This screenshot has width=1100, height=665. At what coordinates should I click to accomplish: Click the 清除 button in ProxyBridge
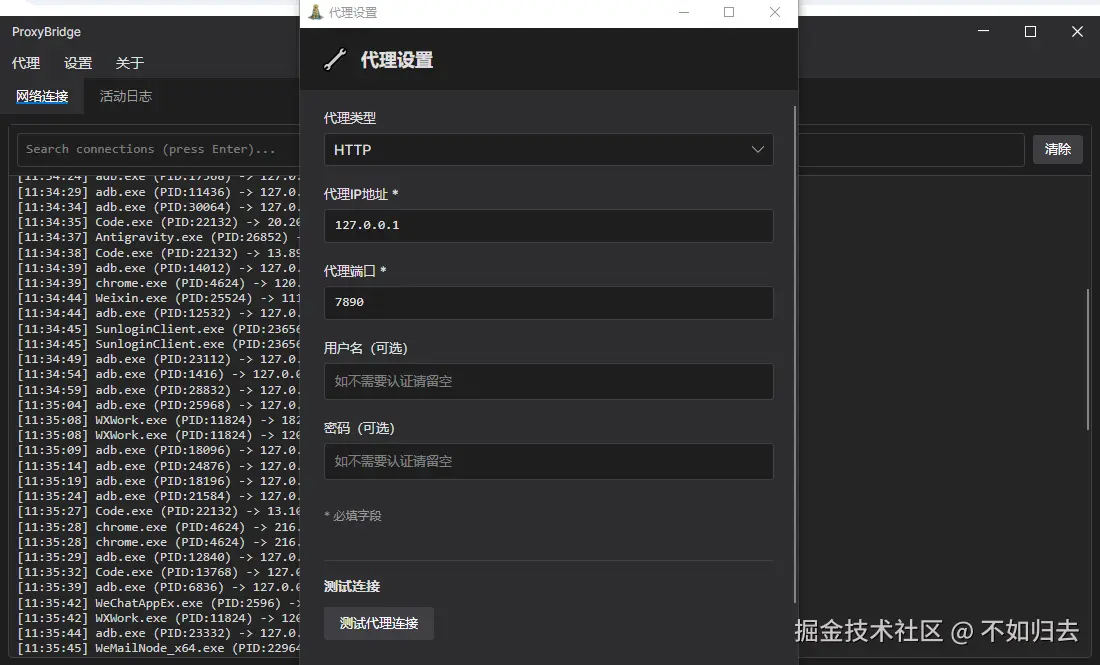click(1057, 149)
